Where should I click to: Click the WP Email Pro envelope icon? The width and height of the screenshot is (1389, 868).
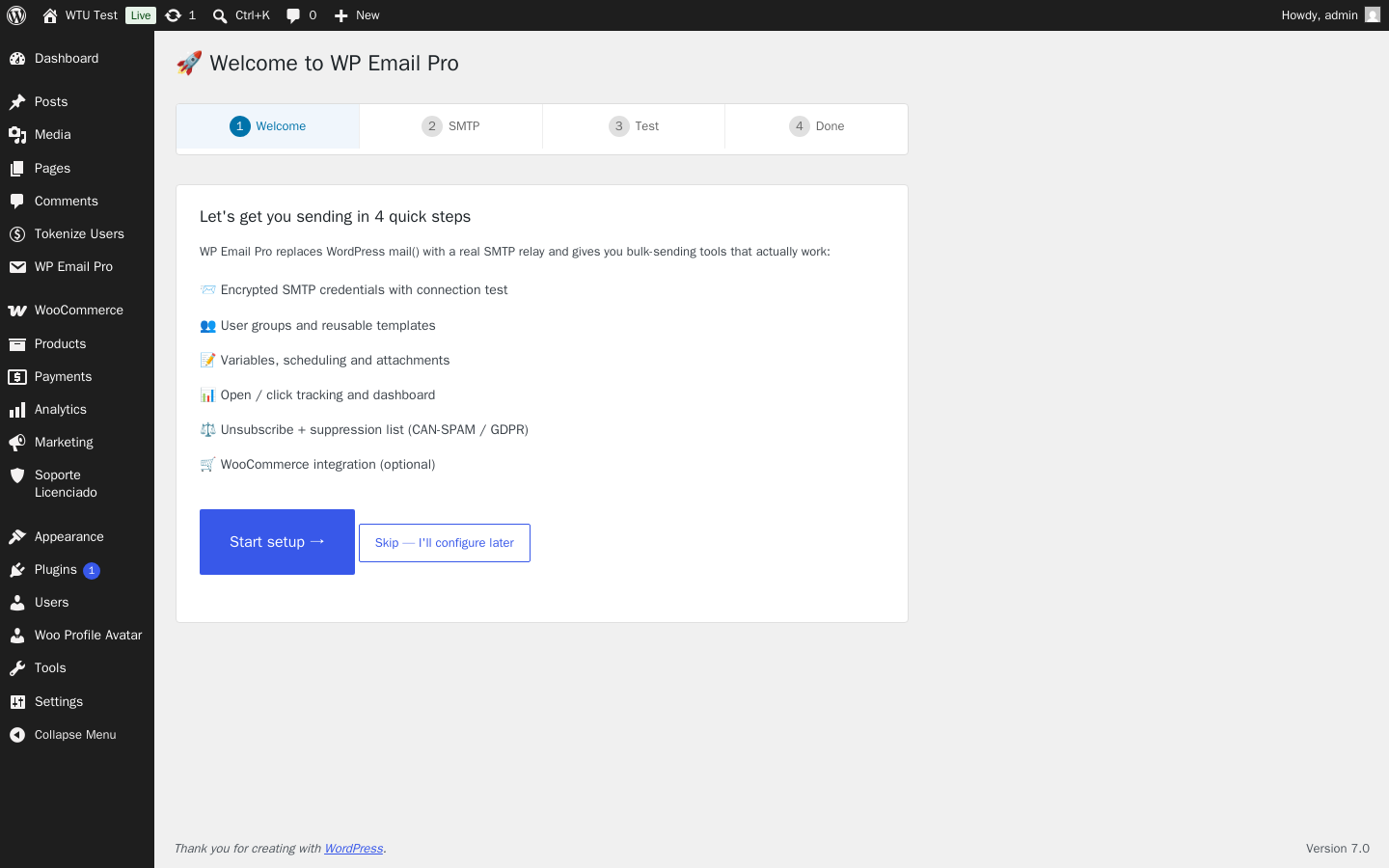tap(17, 267)
